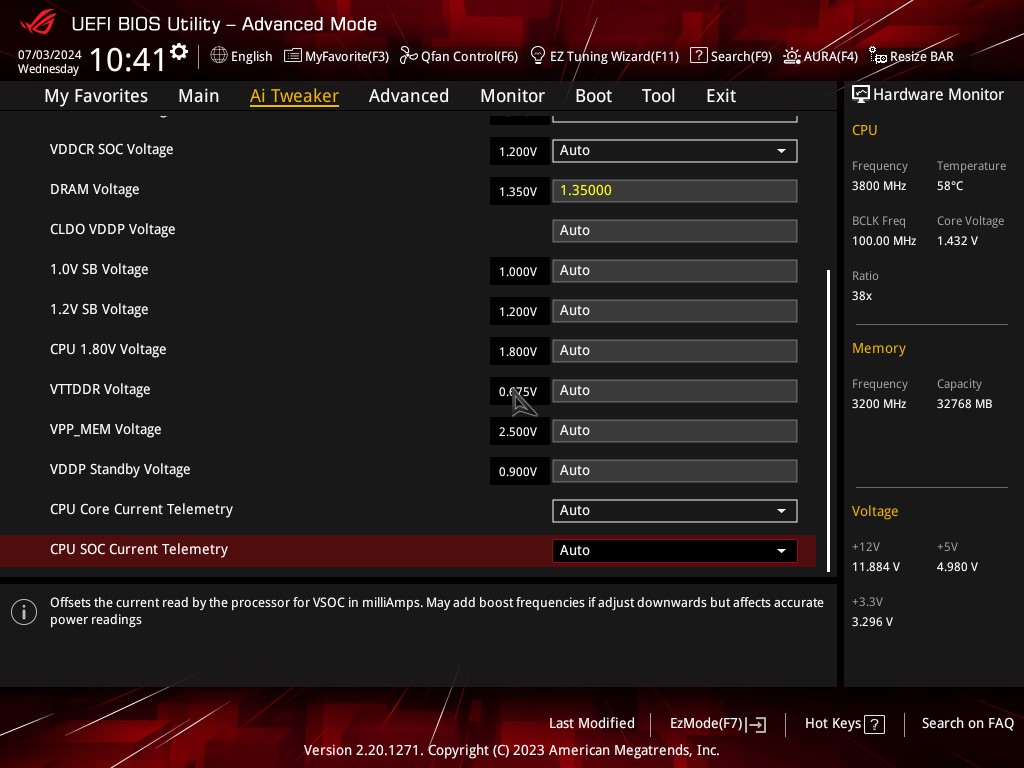
Task: Open the My Favorites tab
Action: point(96,96)
